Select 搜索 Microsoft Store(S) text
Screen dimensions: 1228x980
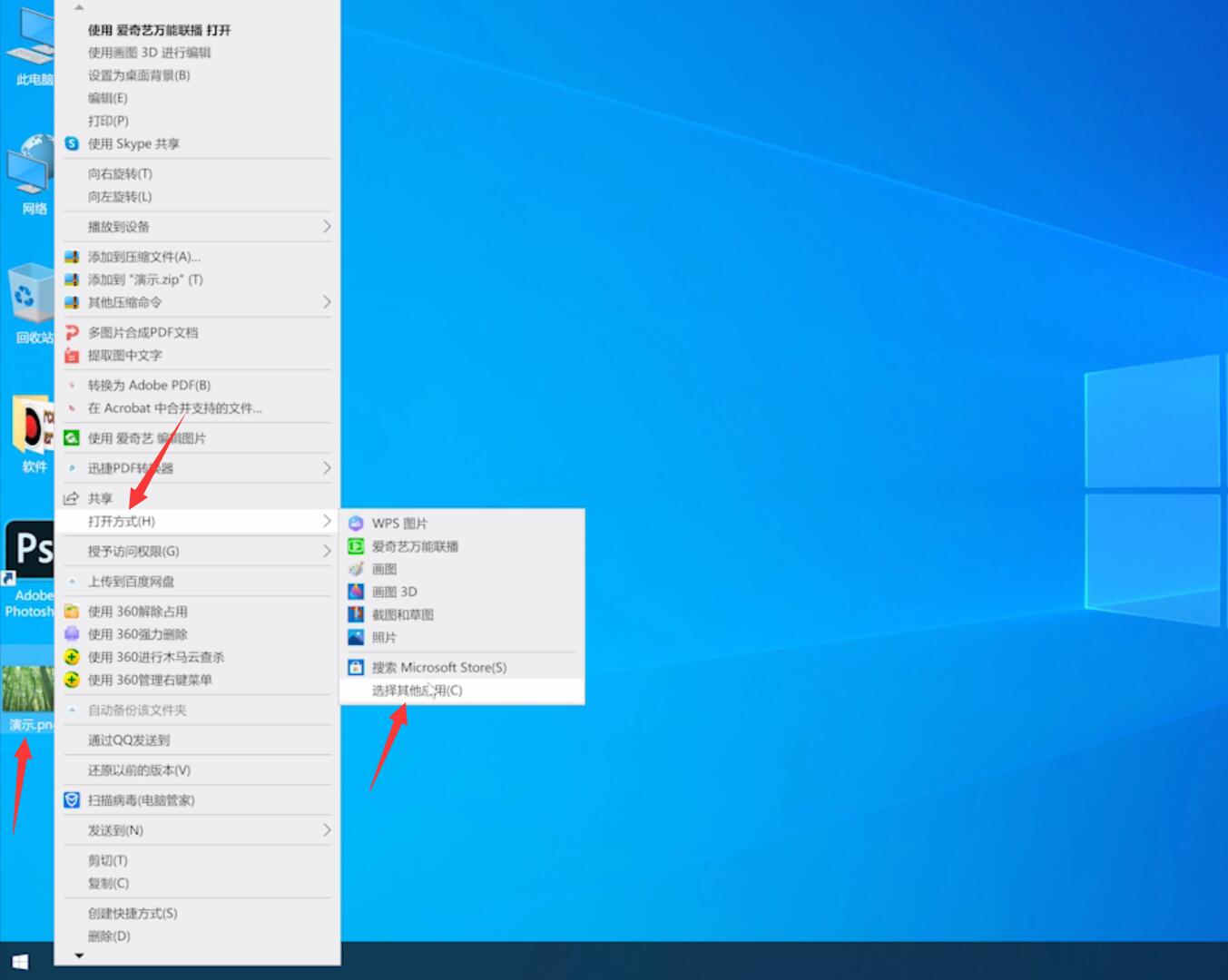click(x=438, y=667)
